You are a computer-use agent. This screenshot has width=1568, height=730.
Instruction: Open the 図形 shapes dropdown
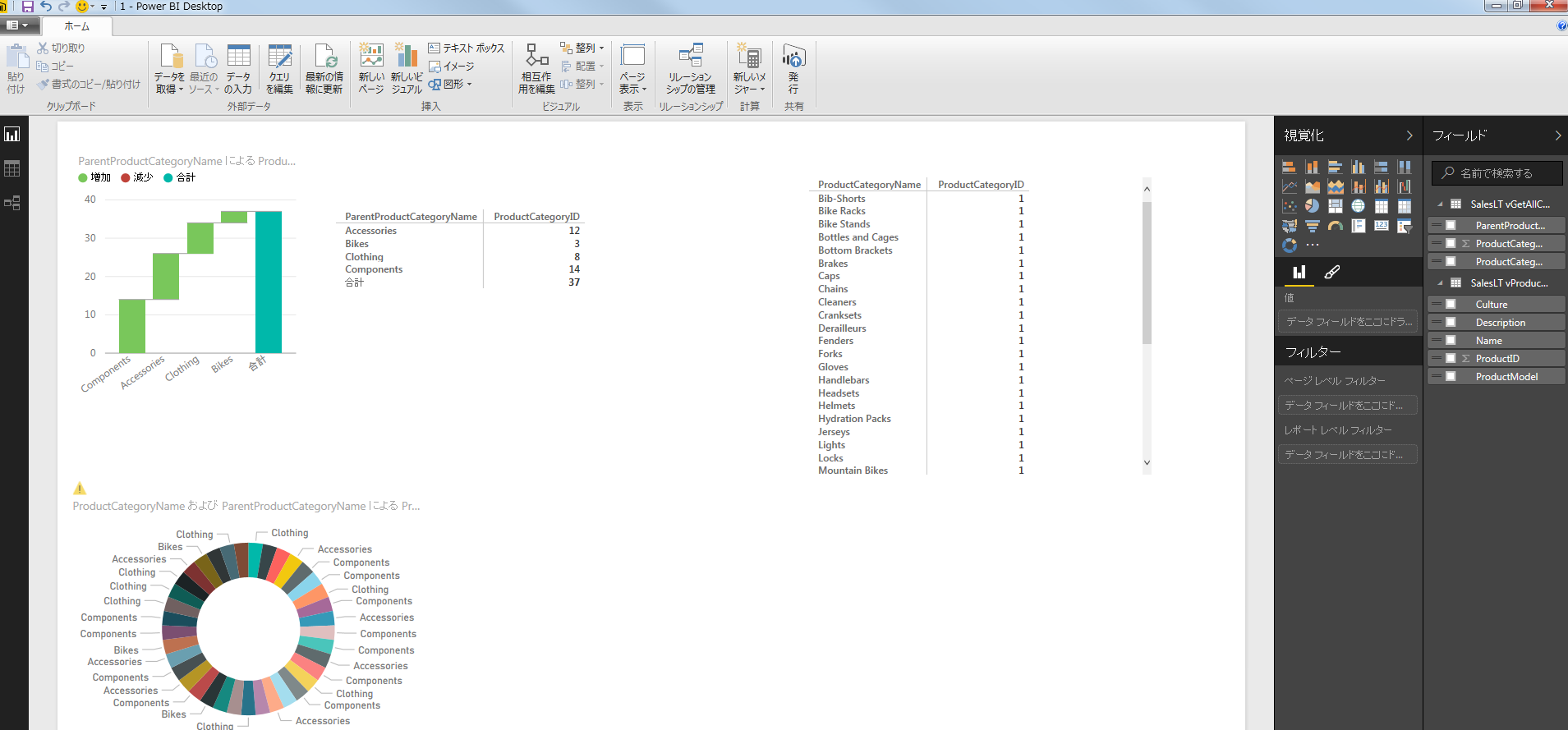click(x=450, y=84)
